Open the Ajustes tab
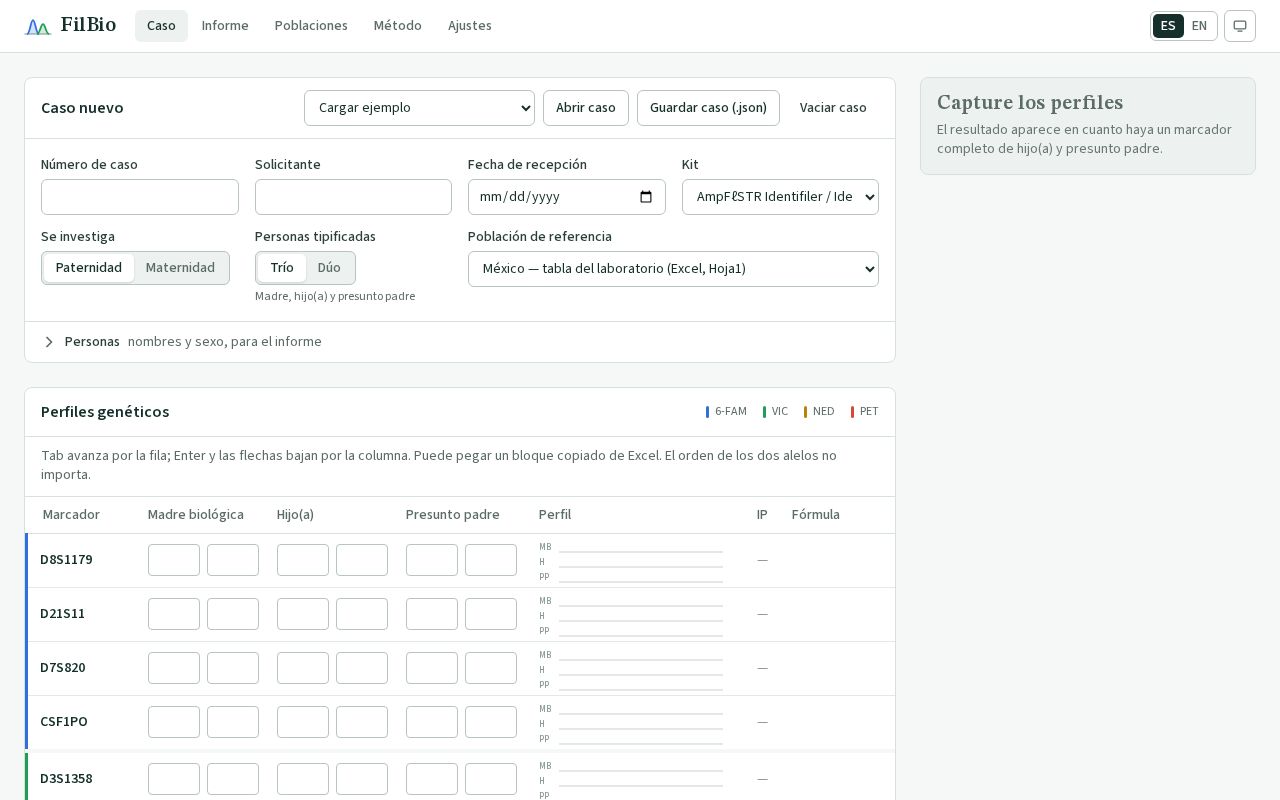This screenshot has height=800, width=1280. tap(470, 26)
